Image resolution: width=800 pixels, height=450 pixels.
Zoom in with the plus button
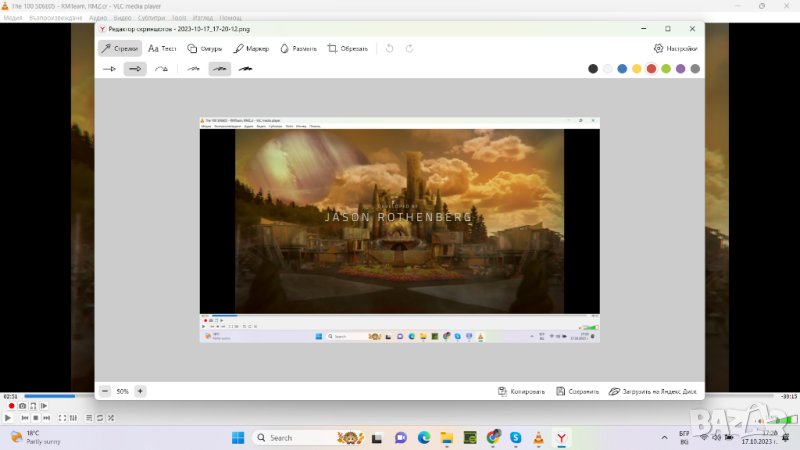coord(140,391)
